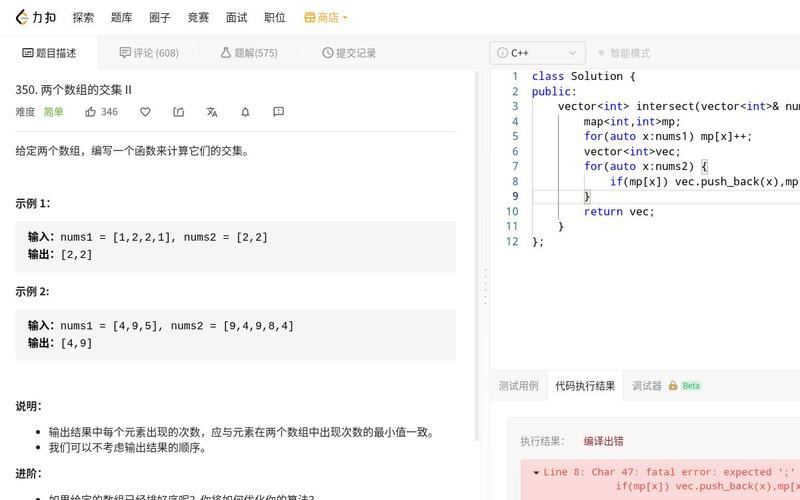Click line number 10 in editor gutter
800x500 pixels.
tap(512, 211)
